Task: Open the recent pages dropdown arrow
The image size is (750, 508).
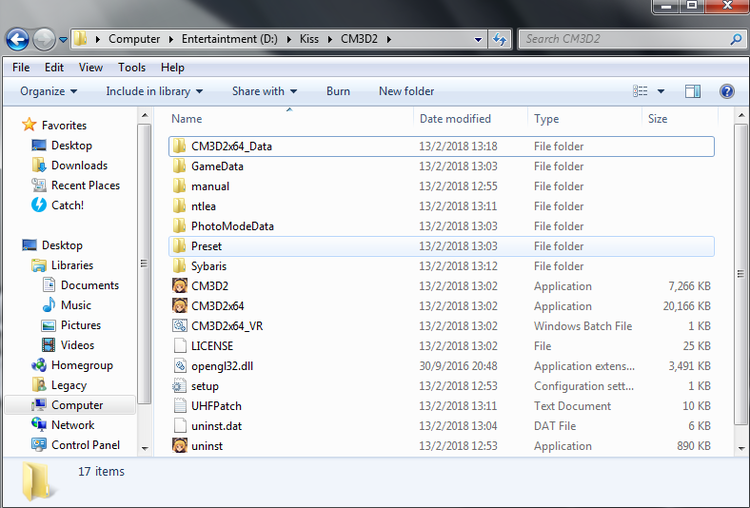Action: coord(63,40)
